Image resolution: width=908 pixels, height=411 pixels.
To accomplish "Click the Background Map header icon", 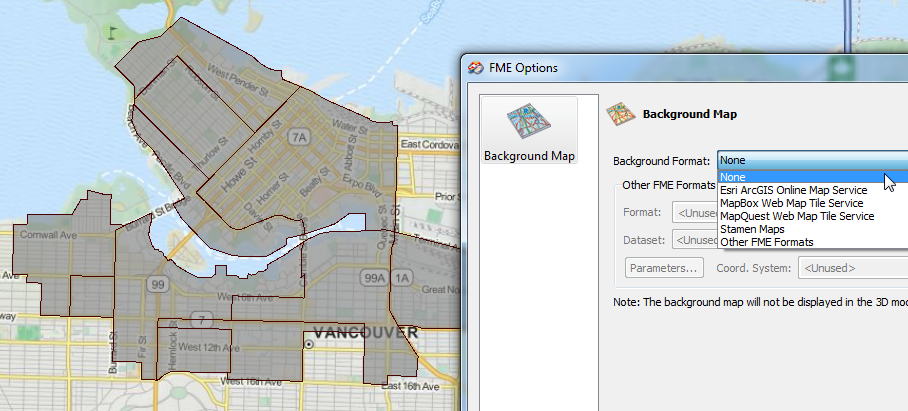I will click(621, 114).
